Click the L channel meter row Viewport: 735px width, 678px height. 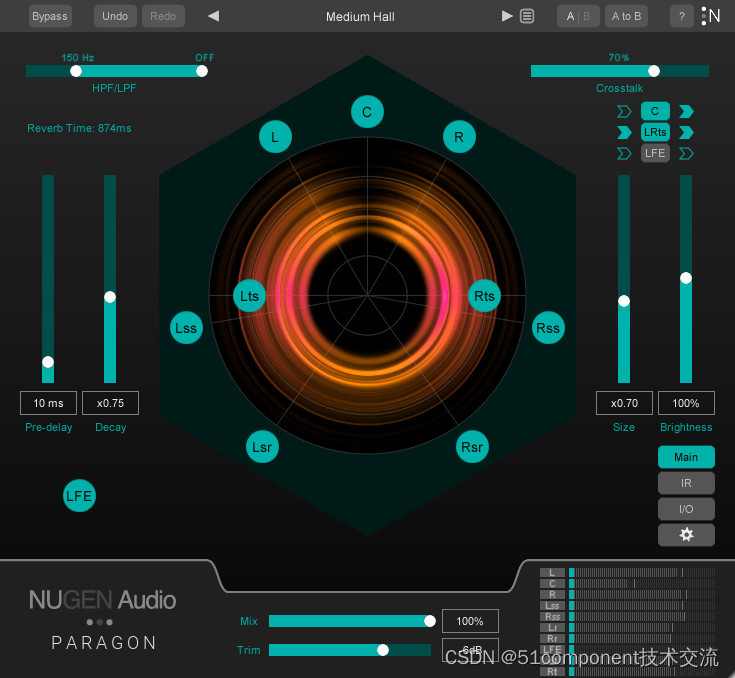coord(628,573)
